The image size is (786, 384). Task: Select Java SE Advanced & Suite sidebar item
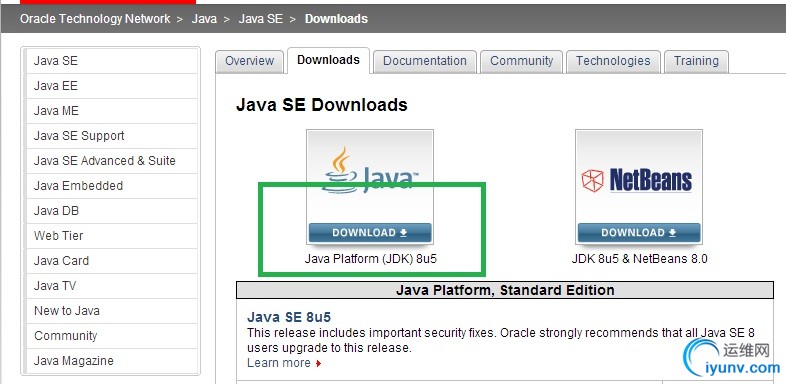click(x=112, y=161)
